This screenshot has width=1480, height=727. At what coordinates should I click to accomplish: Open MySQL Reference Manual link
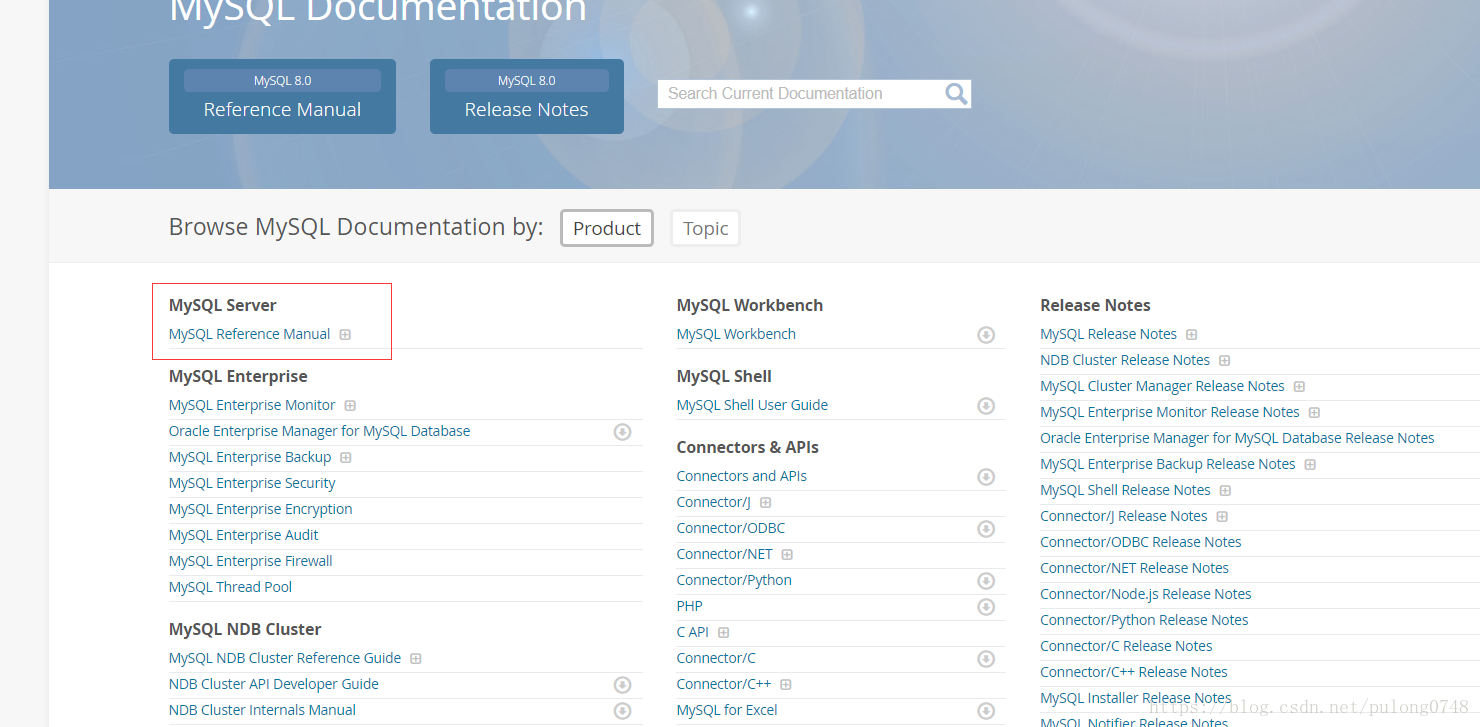249,334
